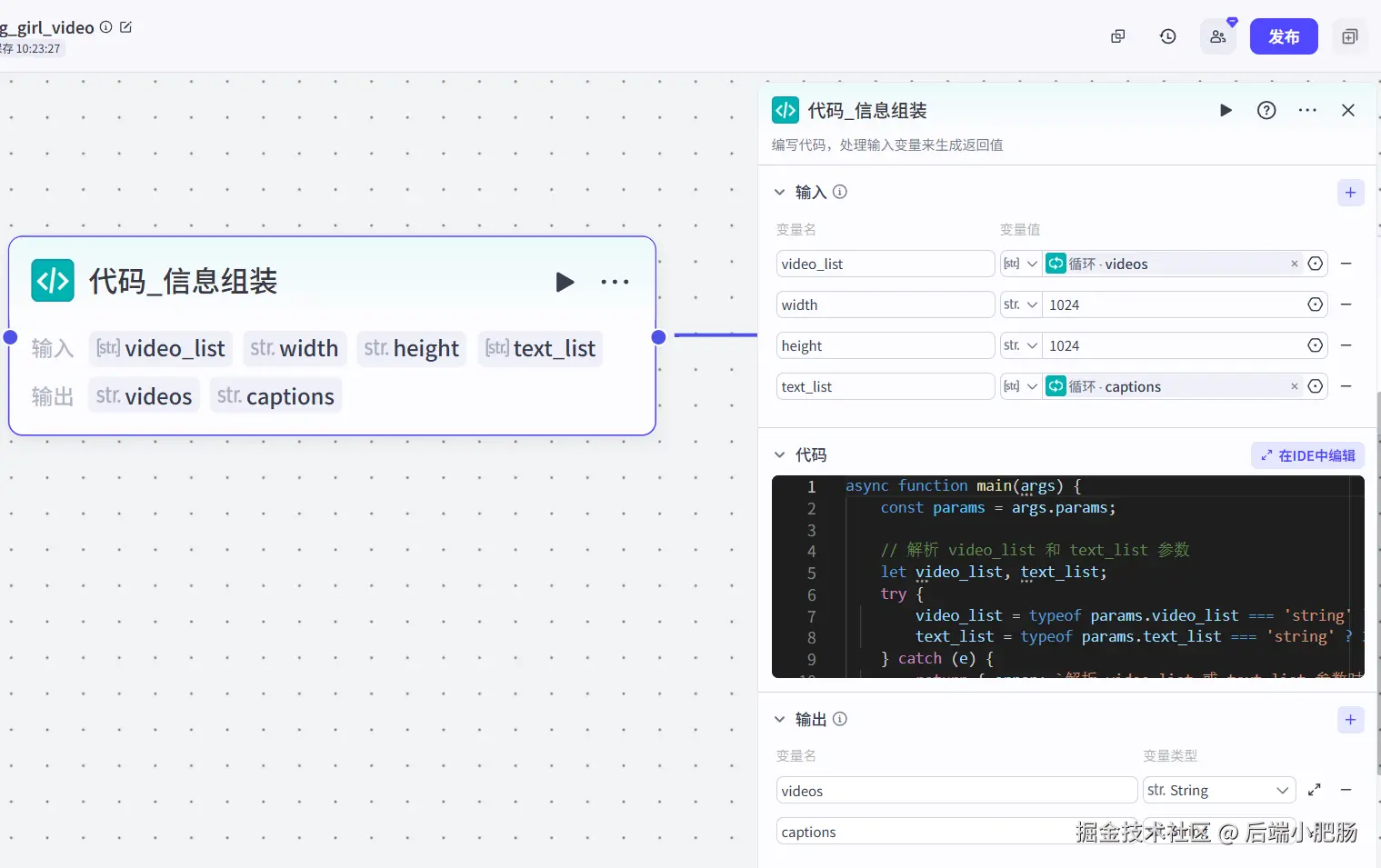Click the text_list variable name field
Viewport: 1381px width, 868px height.
[x=886, y=386]
